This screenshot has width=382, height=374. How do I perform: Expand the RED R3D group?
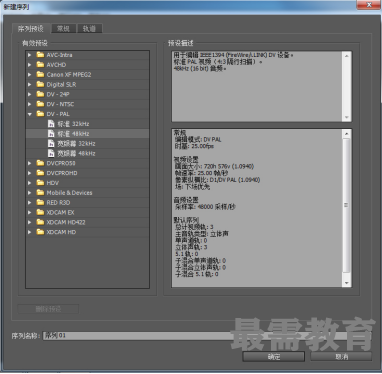(30, 202)
